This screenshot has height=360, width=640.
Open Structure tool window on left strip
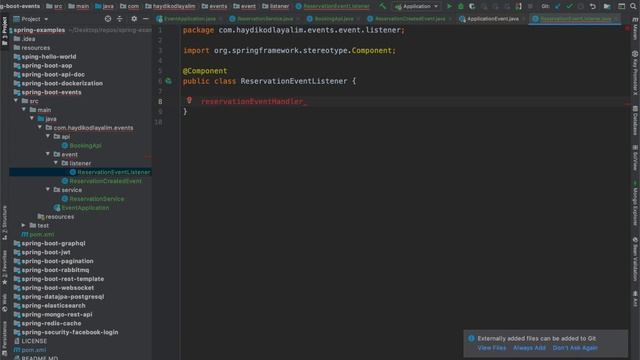pyautogui.click(x=4, y=223)
